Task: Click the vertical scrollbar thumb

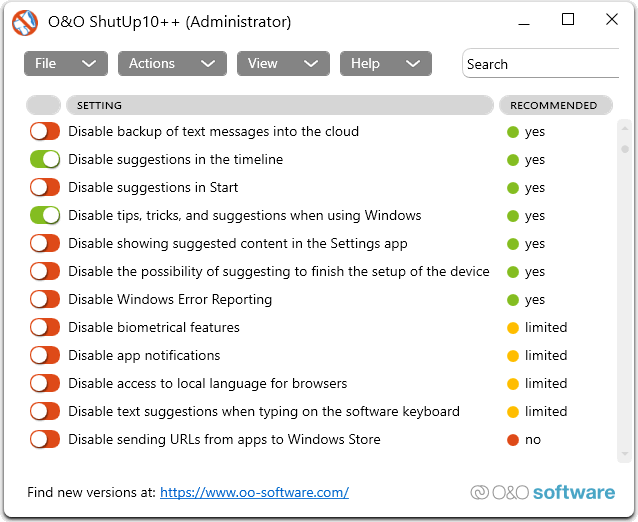Action: click(625, 149)
